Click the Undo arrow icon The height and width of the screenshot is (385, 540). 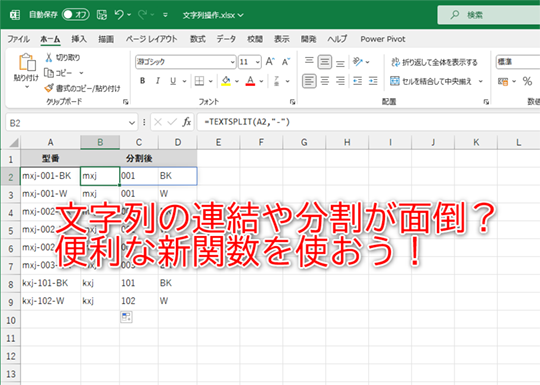[x=119, y=14]
